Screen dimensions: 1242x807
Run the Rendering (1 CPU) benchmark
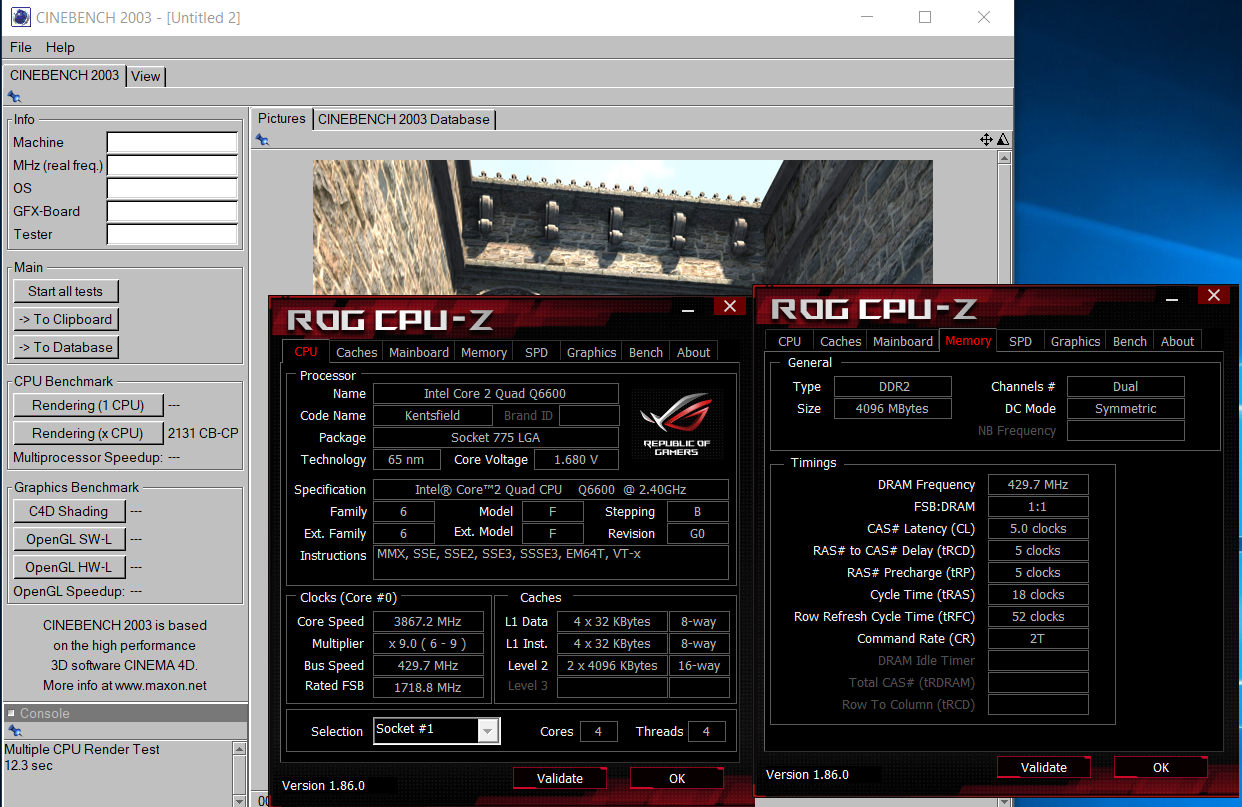click(x=88, y=405)
